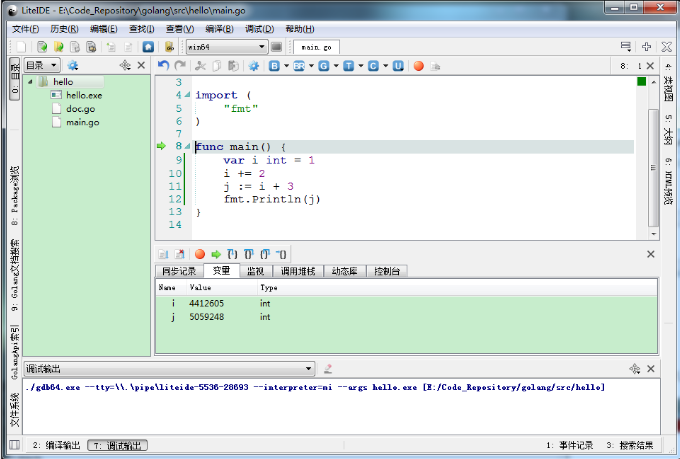Toggle breakpoint with red circle in editor toolbar
This screenshot has height=459, width=680.
point(418,66)
